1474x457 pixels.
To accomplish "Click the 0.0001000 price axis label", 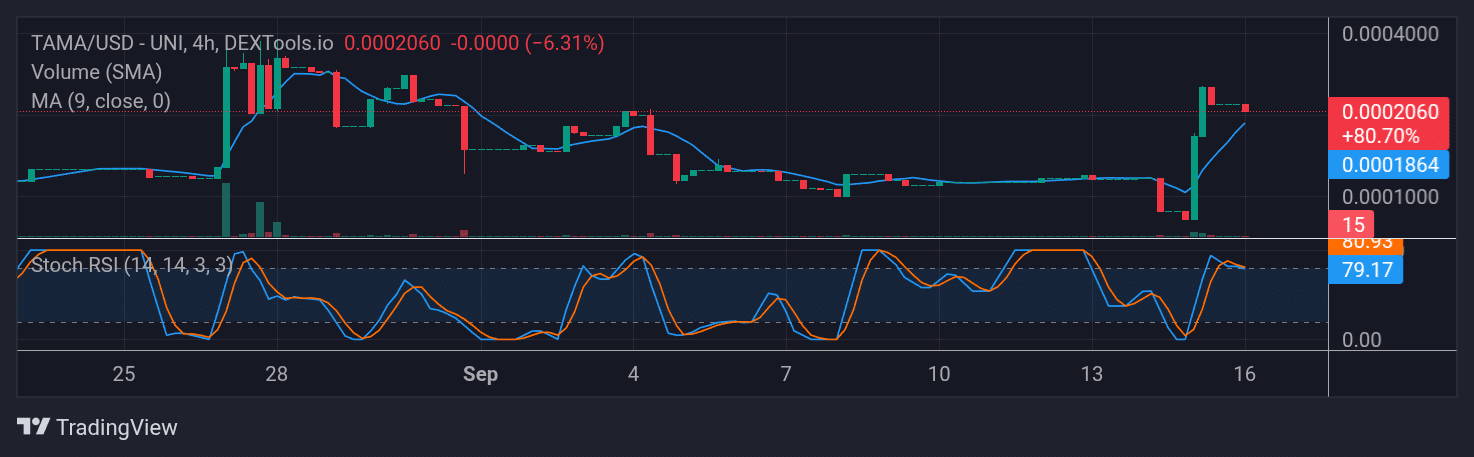I will [1390, 196].
